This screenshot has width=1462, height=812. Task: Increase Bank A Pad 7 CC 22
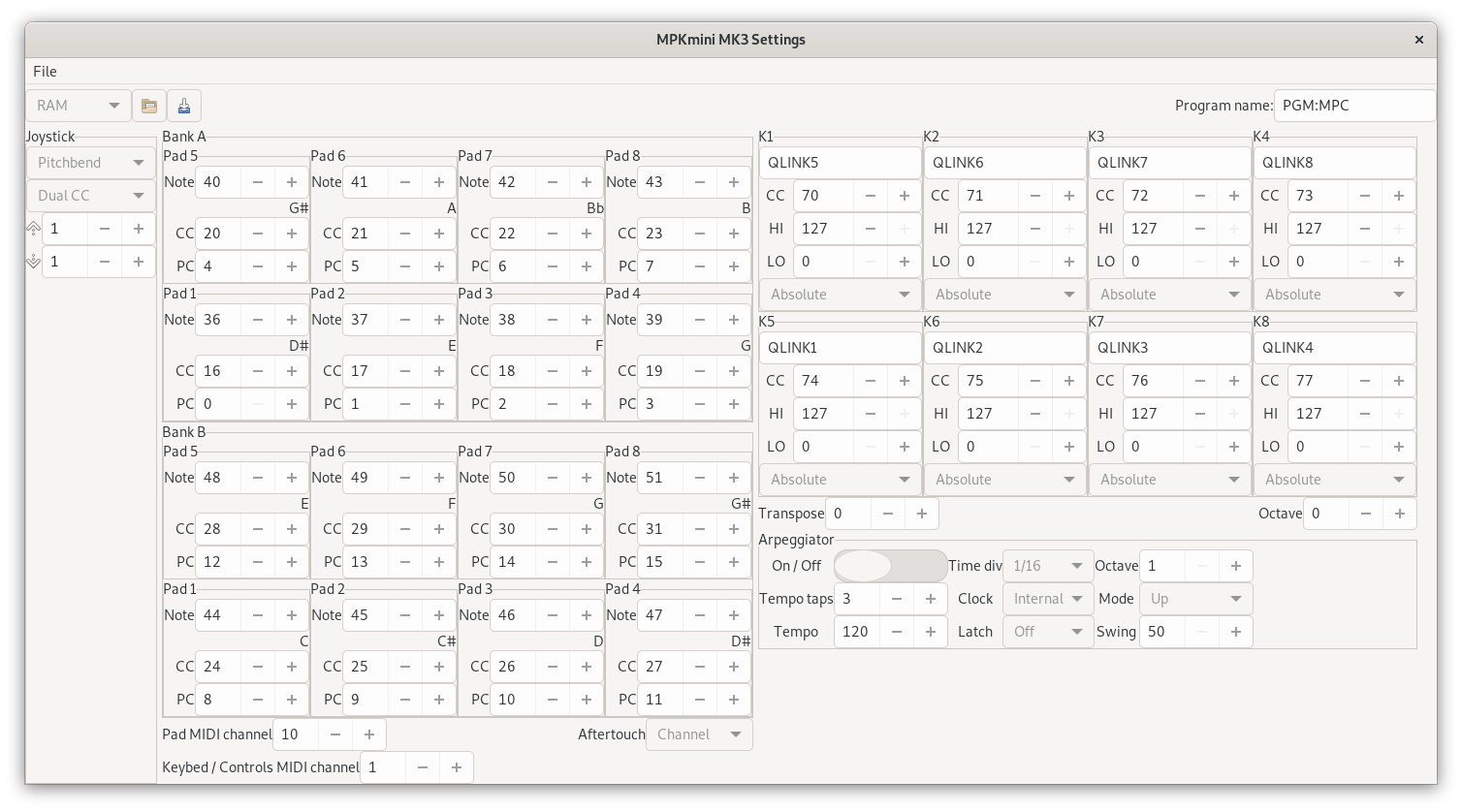tap(587, 234)
